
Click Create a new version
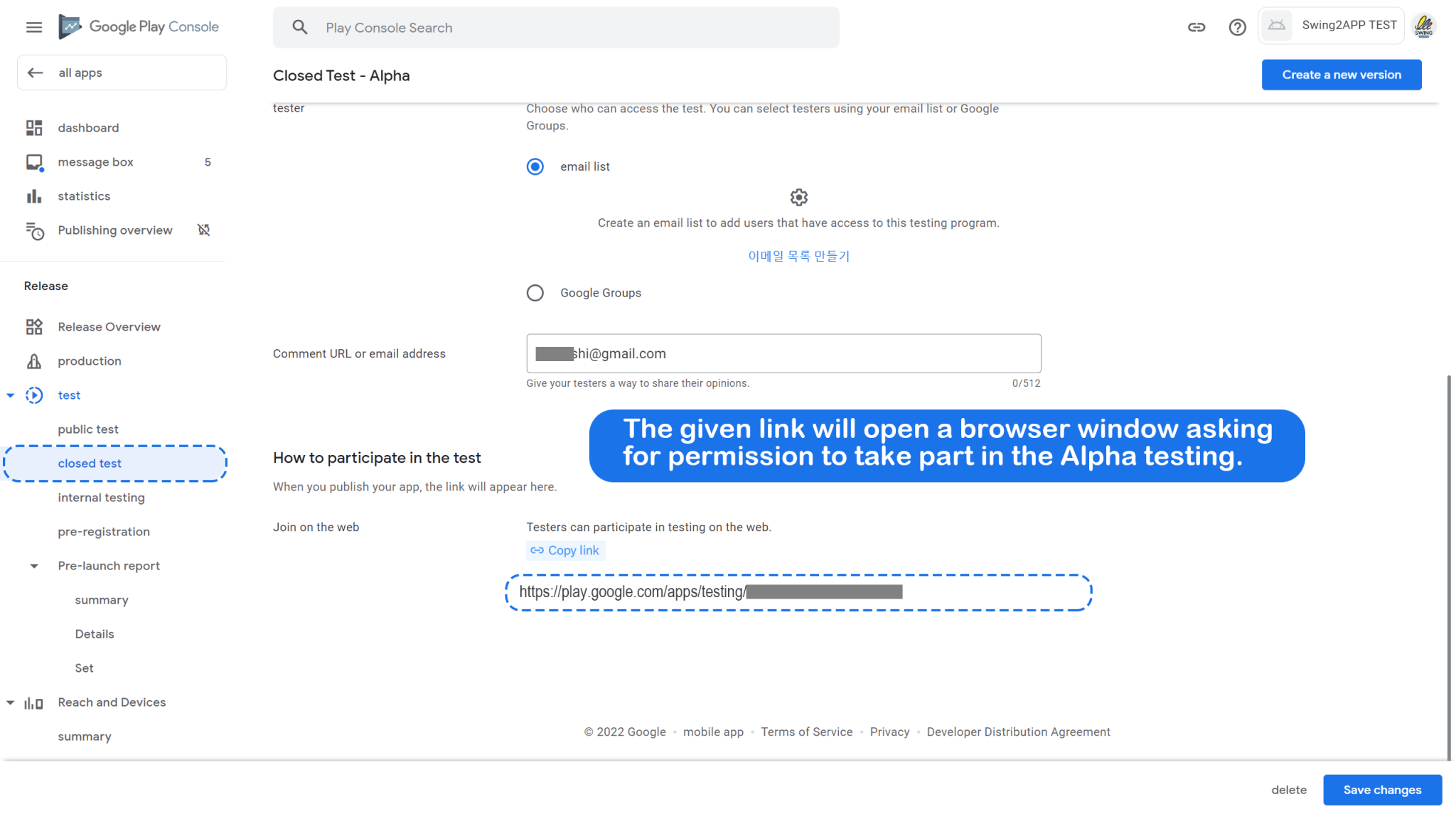point(1341,75)
